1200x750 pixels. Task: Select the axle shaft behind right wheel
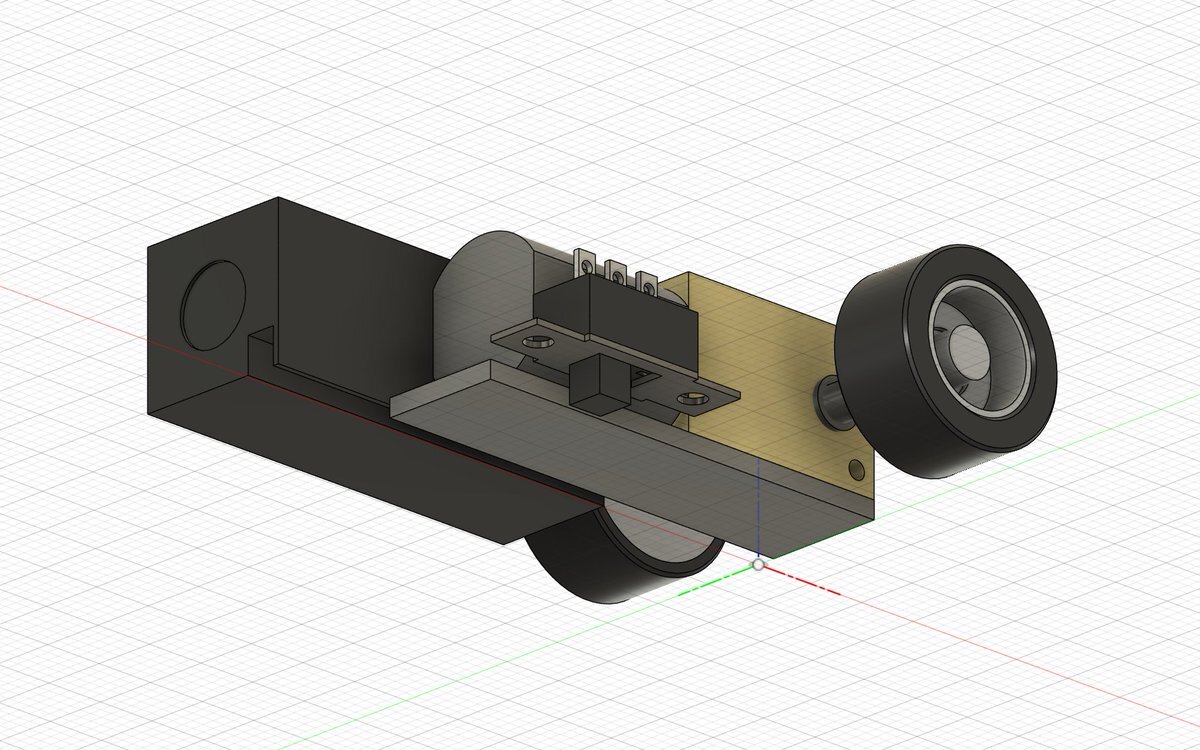[828, 404]
